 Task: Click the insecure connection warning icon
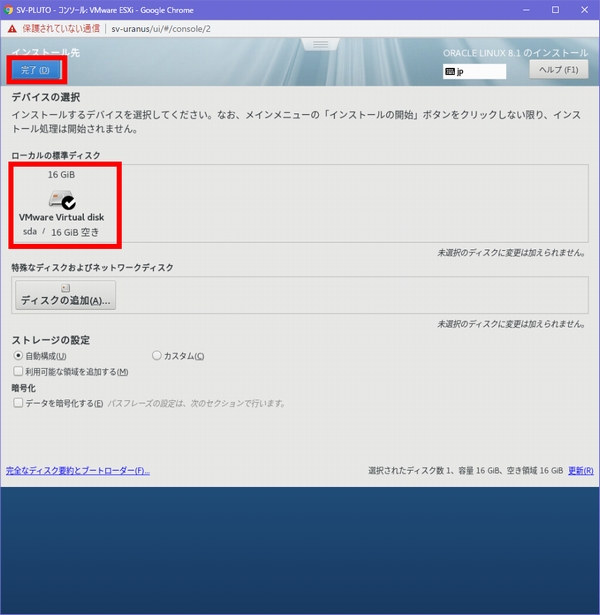12,29
